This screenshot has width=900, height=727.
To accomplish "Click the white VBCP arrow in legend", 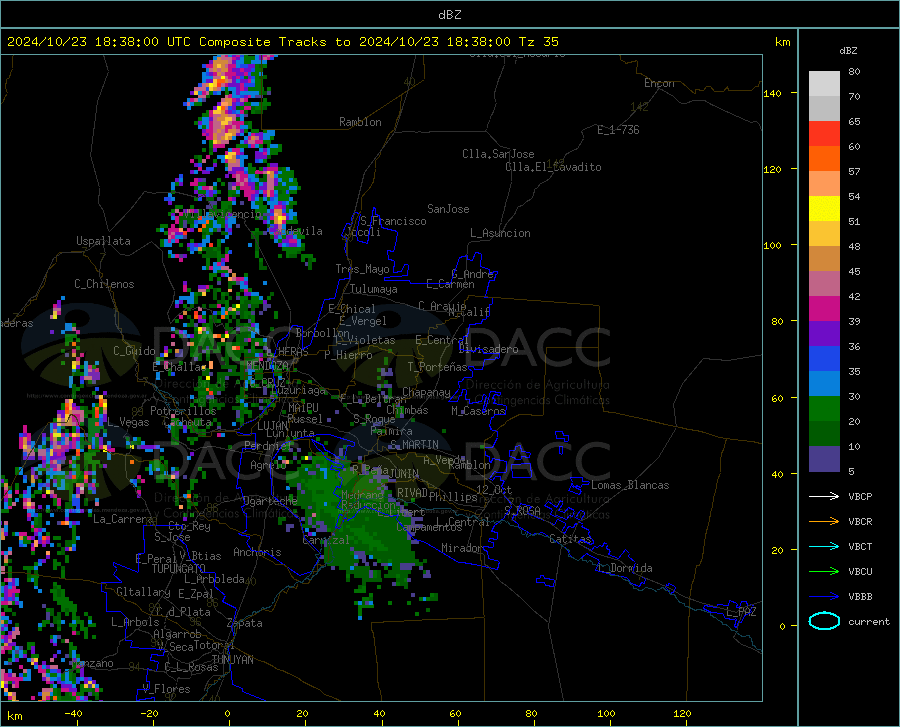I will pyautogui.click(x=824, y=496).
